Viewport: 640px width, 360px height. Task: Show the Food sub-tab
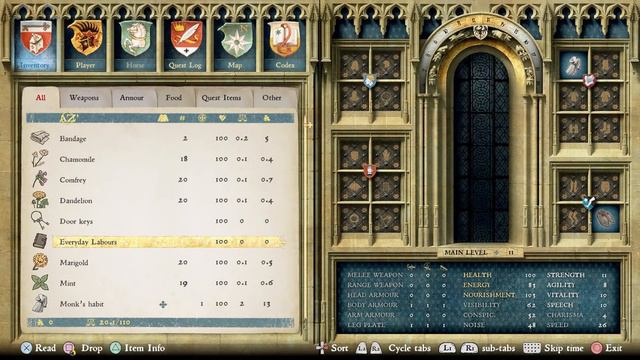(173, 98)
